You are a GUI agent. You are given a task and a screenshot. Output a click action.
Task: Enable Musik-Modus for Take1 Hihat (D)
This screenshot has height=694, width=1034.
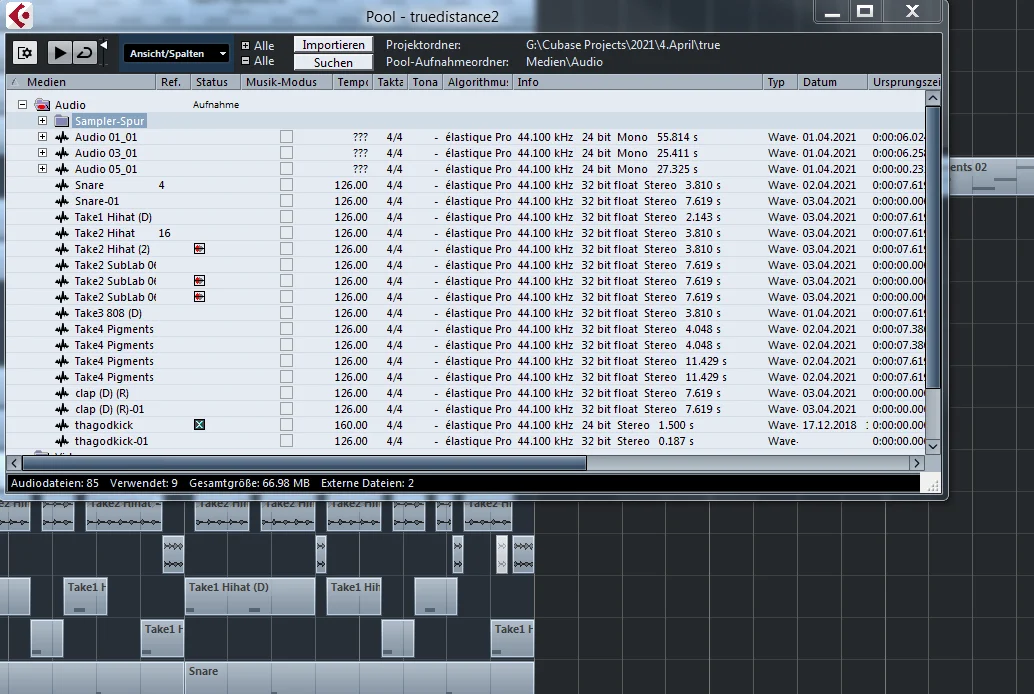click(x=286, y=217)
